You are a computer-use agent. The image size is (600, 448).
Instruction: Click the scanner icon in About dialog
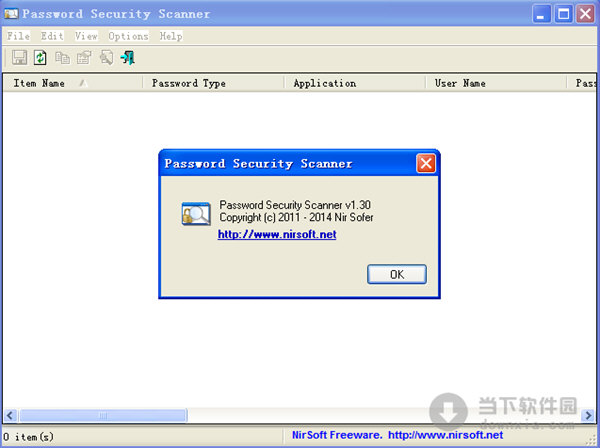196,213
